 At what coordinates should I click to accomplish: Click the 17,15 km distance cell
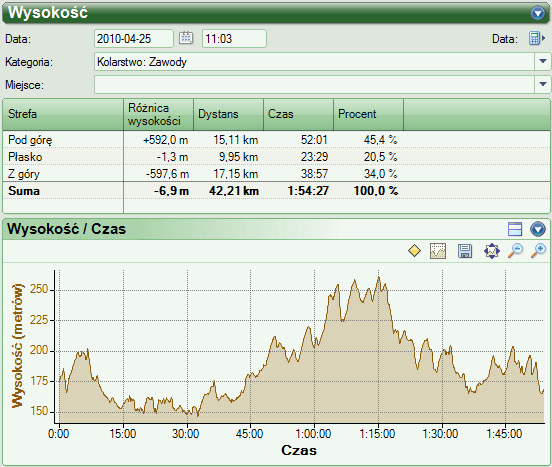[x=236, y=173]
